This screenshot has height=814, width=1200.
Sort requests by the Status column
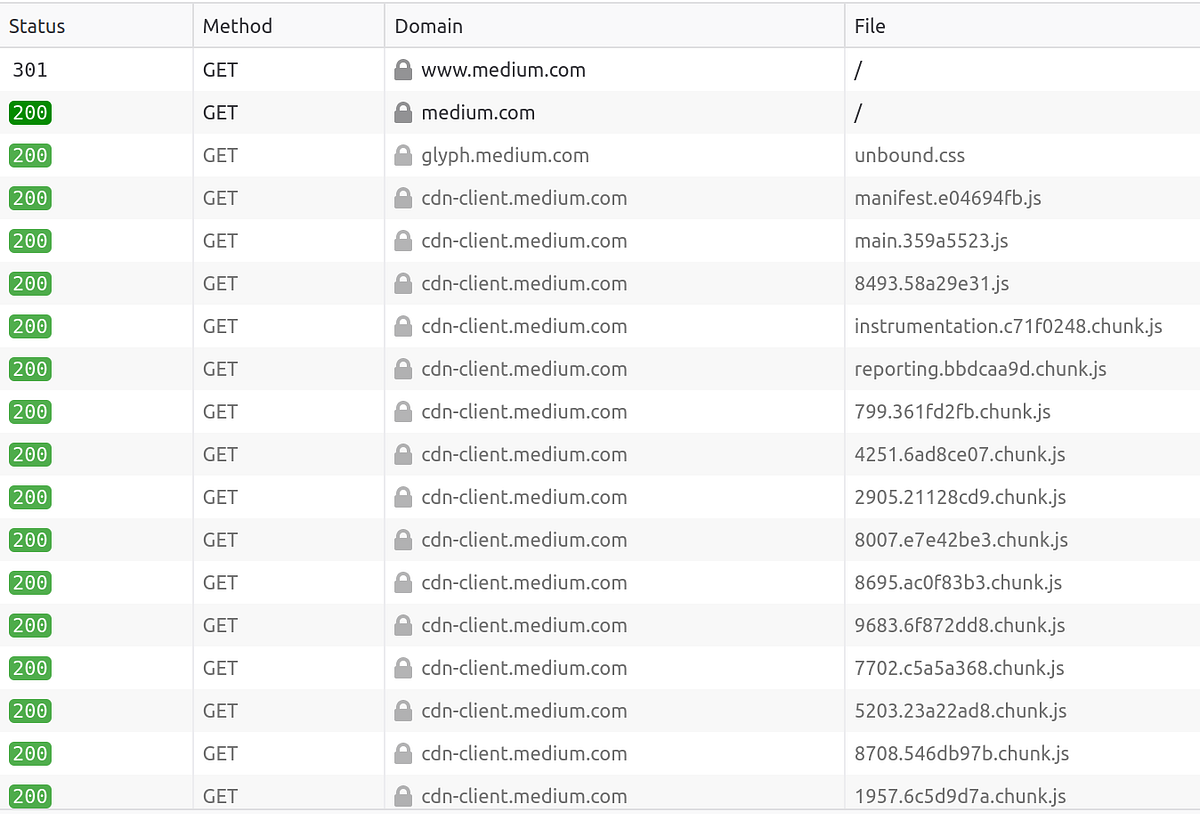(36, 26)
